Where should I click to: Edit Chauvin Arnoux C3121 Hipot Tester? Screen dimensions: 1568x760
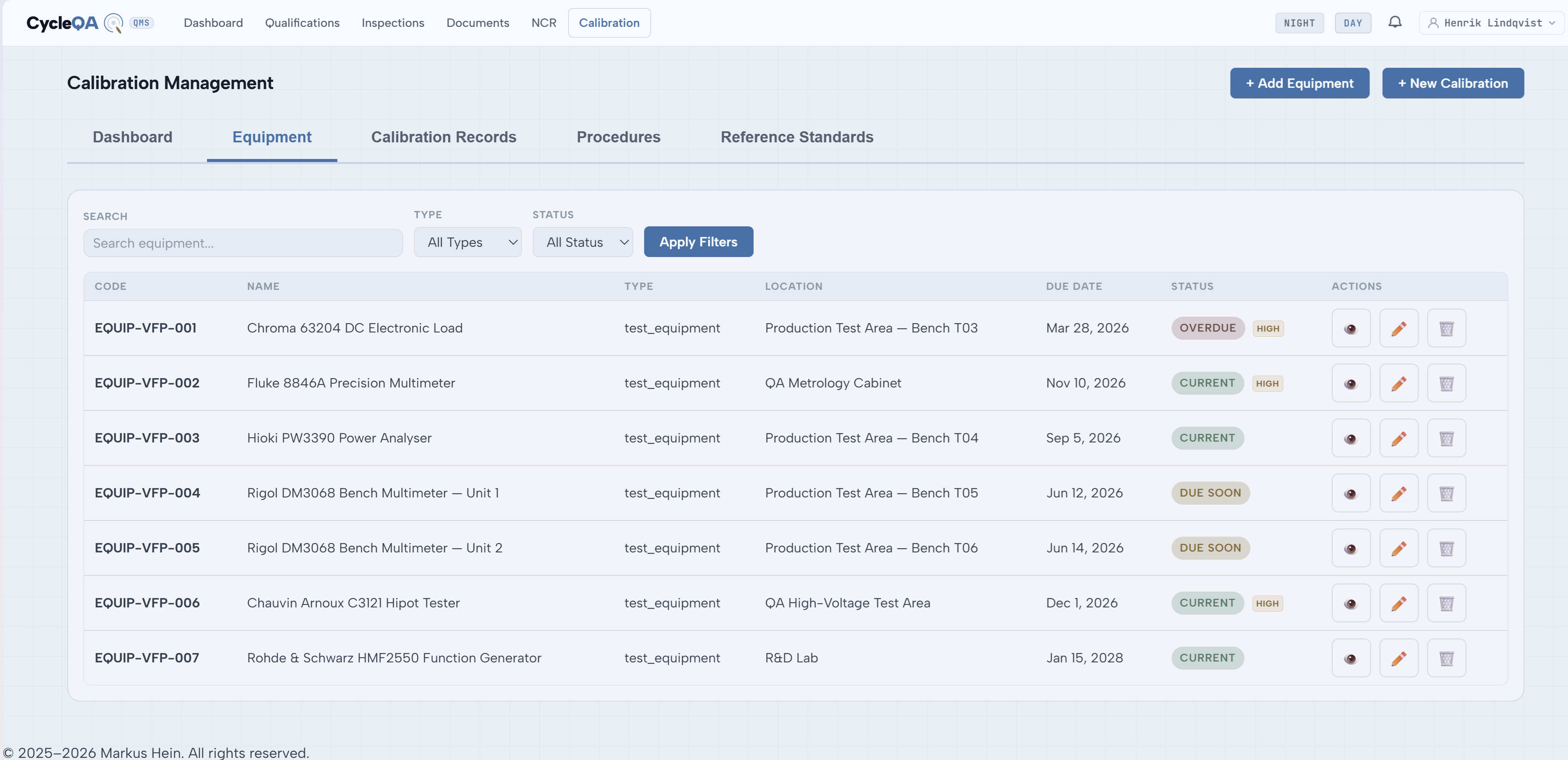coord(1399,603)
